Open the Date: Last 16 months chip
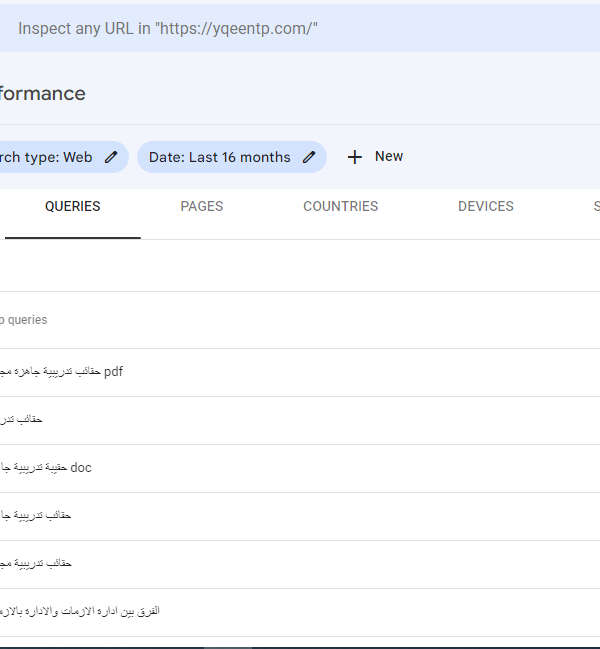The height and width of the screenshot is (649, 600). [x=232, y=157]
